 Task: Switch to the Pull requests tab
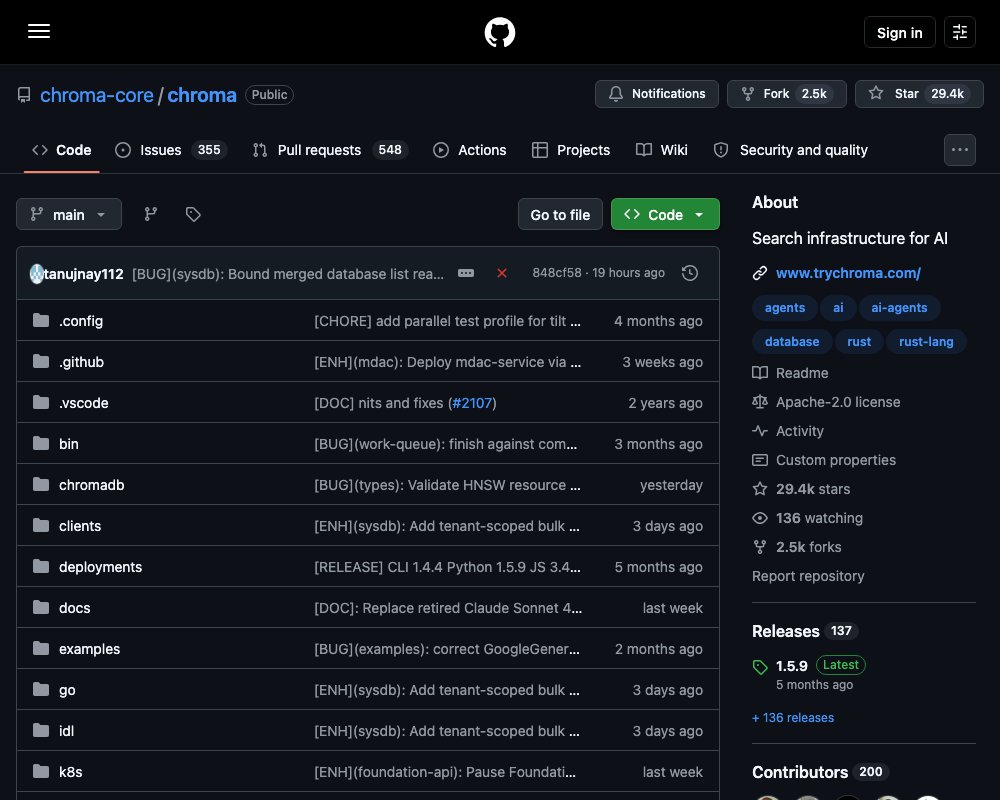pyautogui.click(x=330, y=150)
